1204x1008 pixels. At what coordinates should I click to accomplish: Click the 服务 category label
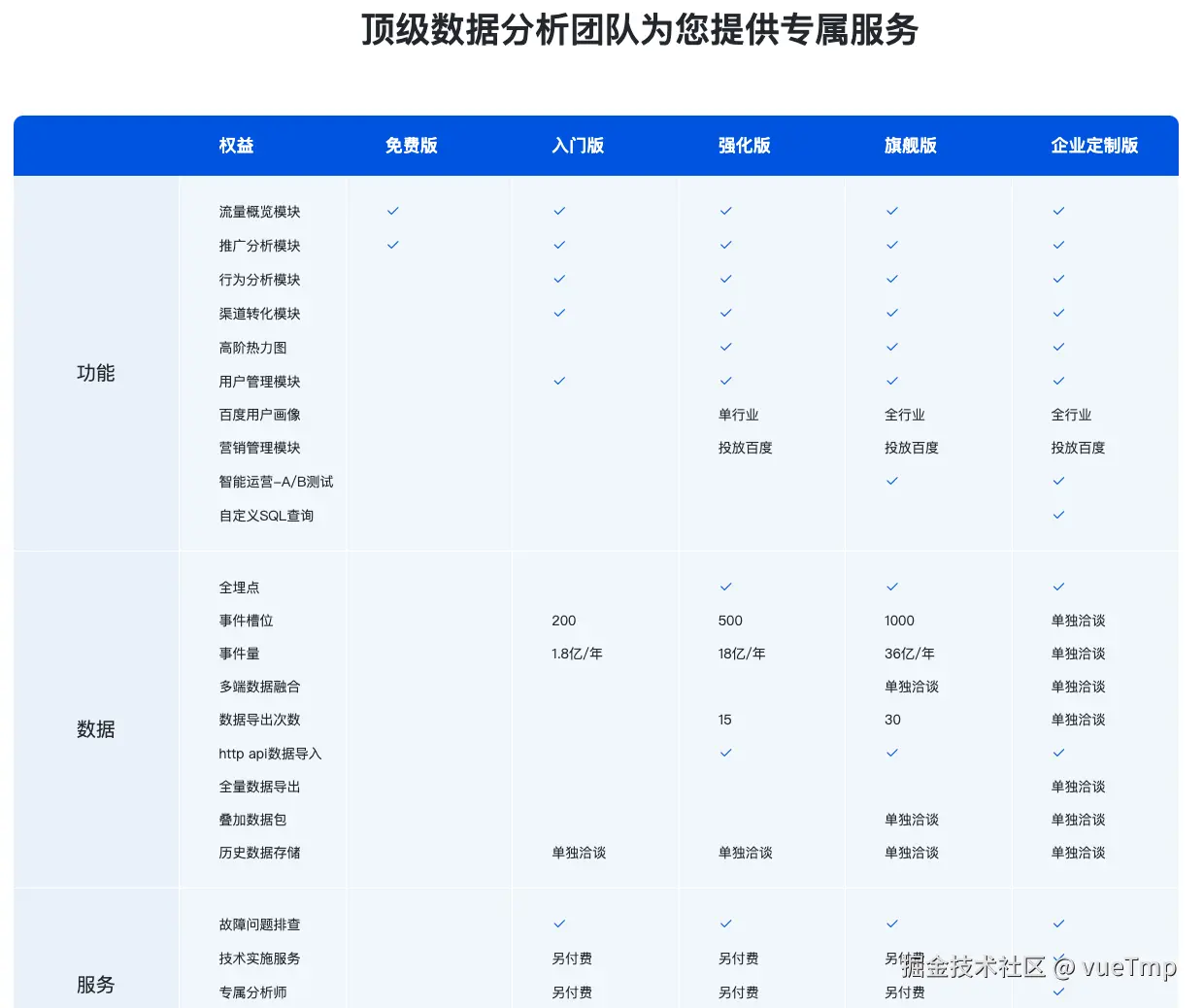(x=96, y=985)
